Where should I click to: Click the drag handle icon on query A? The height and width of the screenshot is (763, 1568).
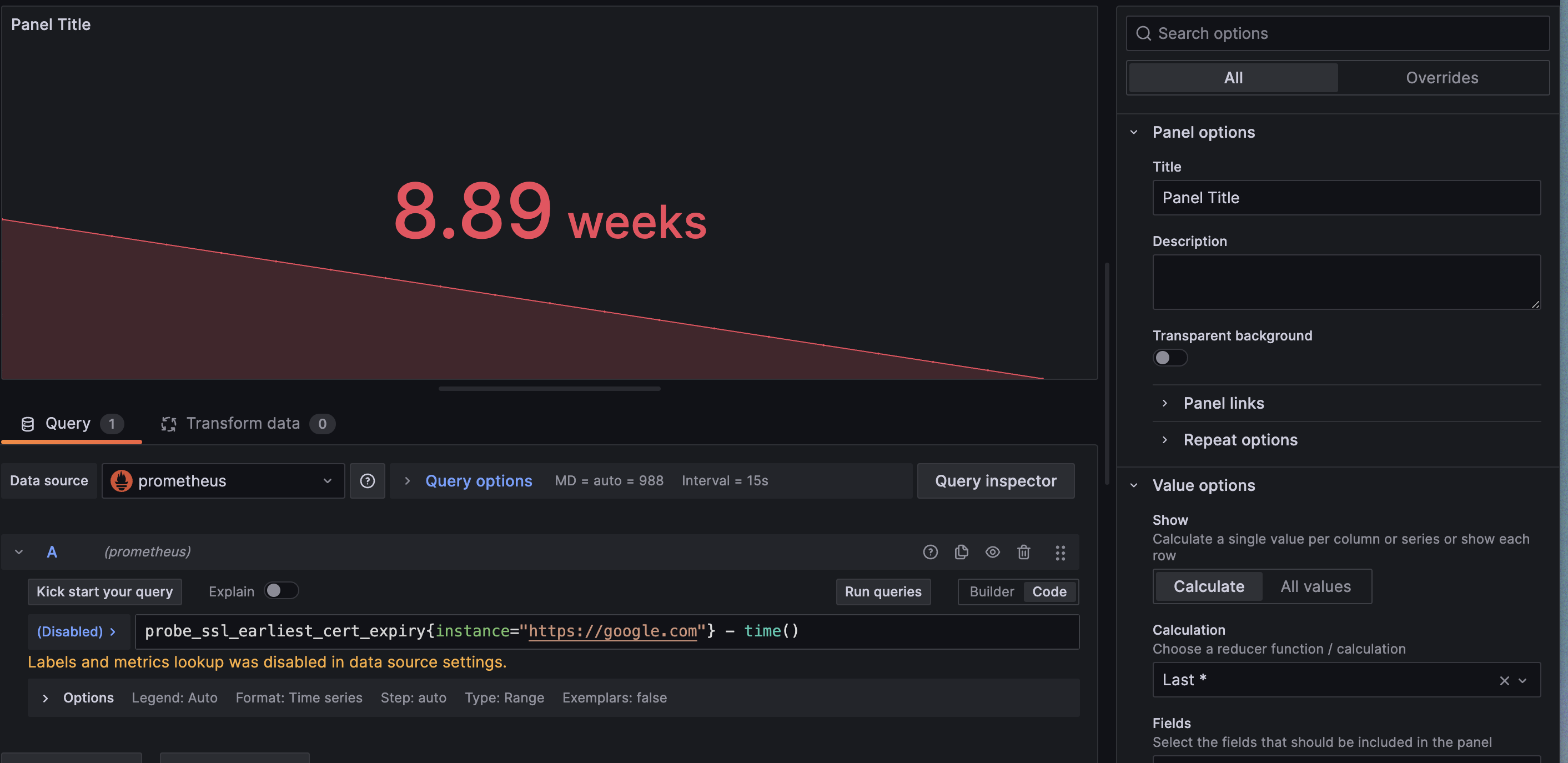pyautogui.click(x=1060, y=553)
